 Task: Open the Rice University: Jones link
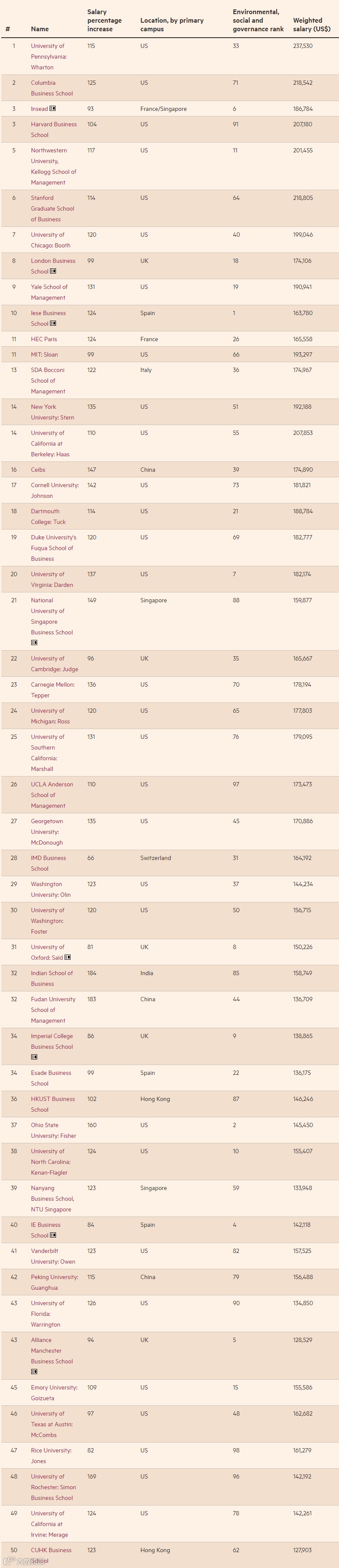click(x=51, y=1455)
